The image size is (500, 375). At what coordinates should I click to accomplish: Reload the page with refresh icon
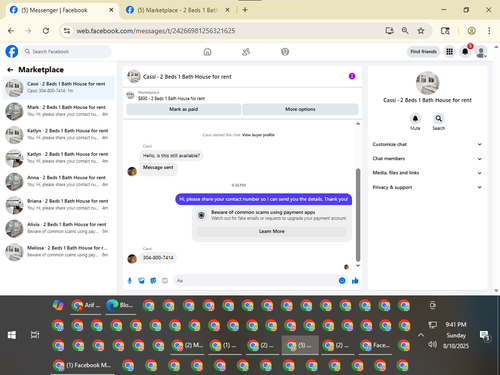[x=46, y=31]
